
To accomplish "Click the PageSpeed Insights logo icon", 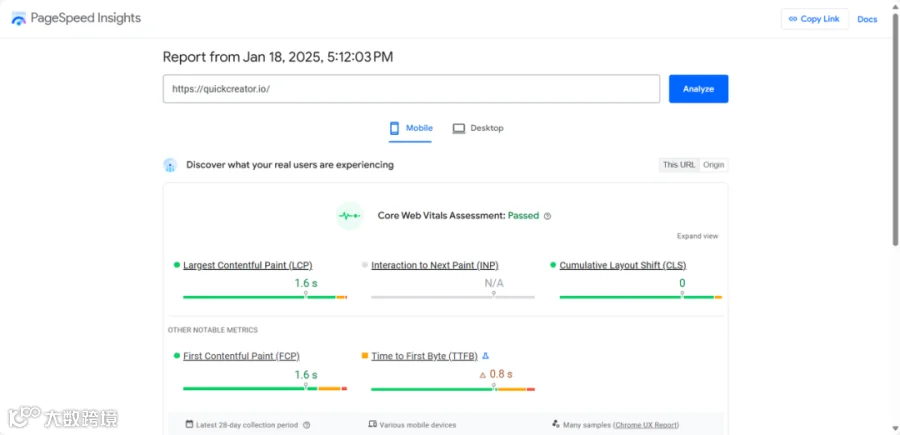I will tap(19, 19).
